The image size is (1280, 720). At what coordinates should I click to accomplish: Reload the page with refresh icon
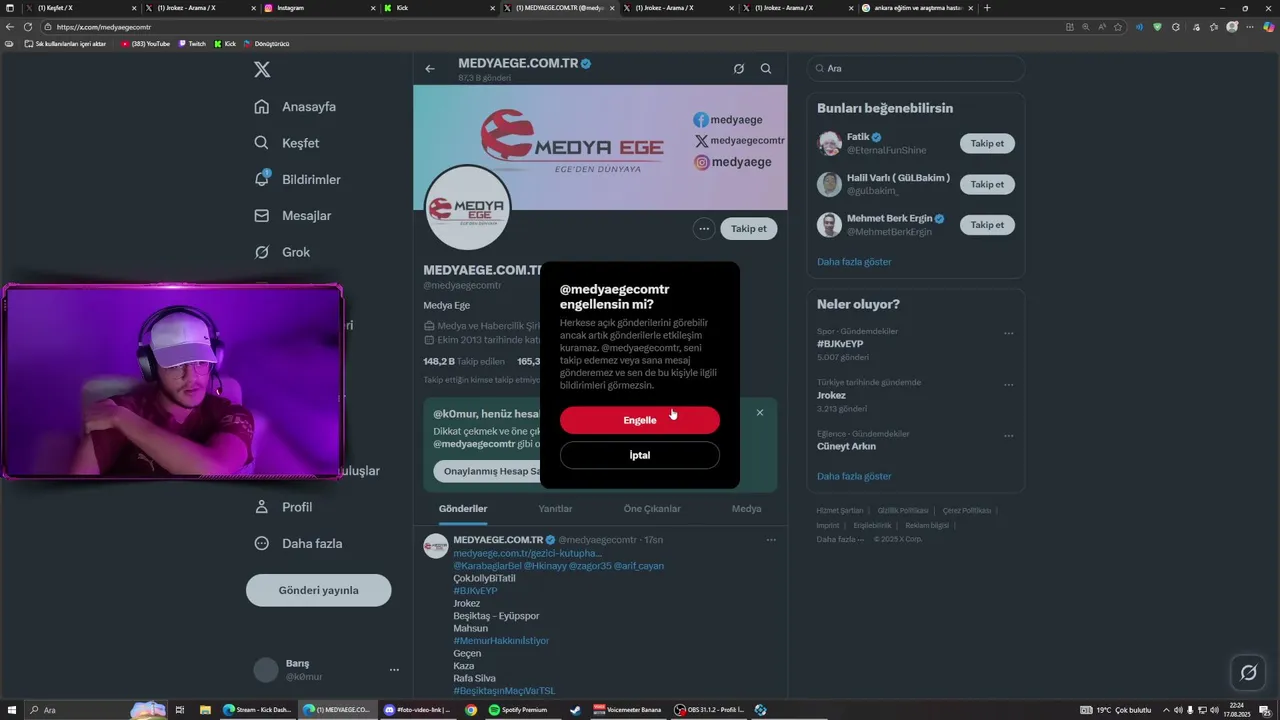click(27, 27)
